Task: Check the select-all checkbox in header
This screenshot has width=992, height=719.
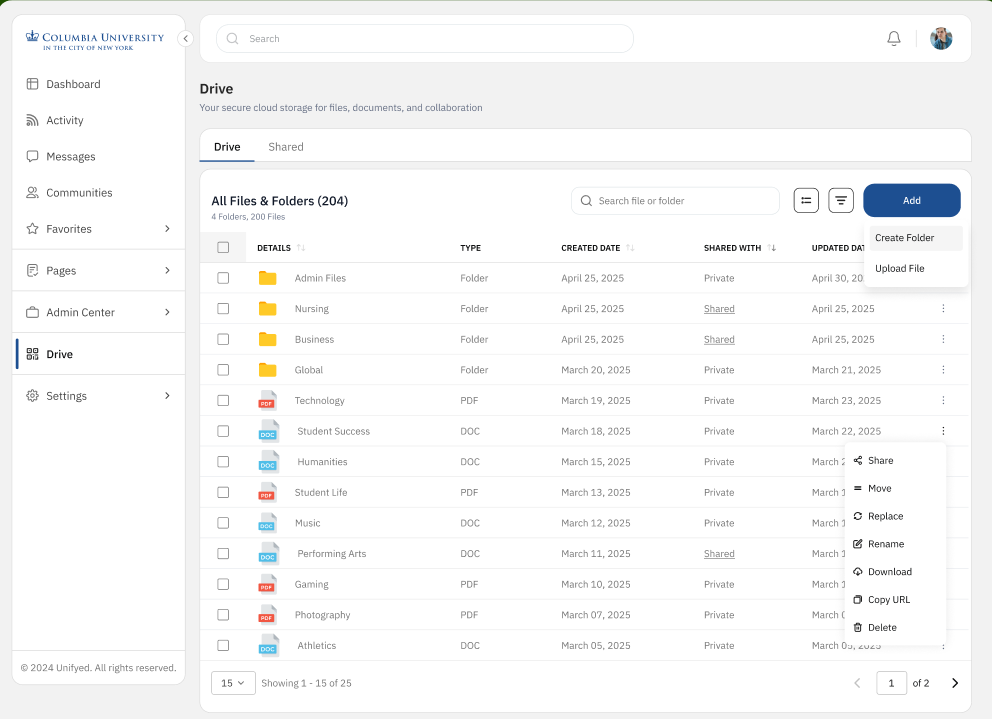Action: (x=223, y=248)
